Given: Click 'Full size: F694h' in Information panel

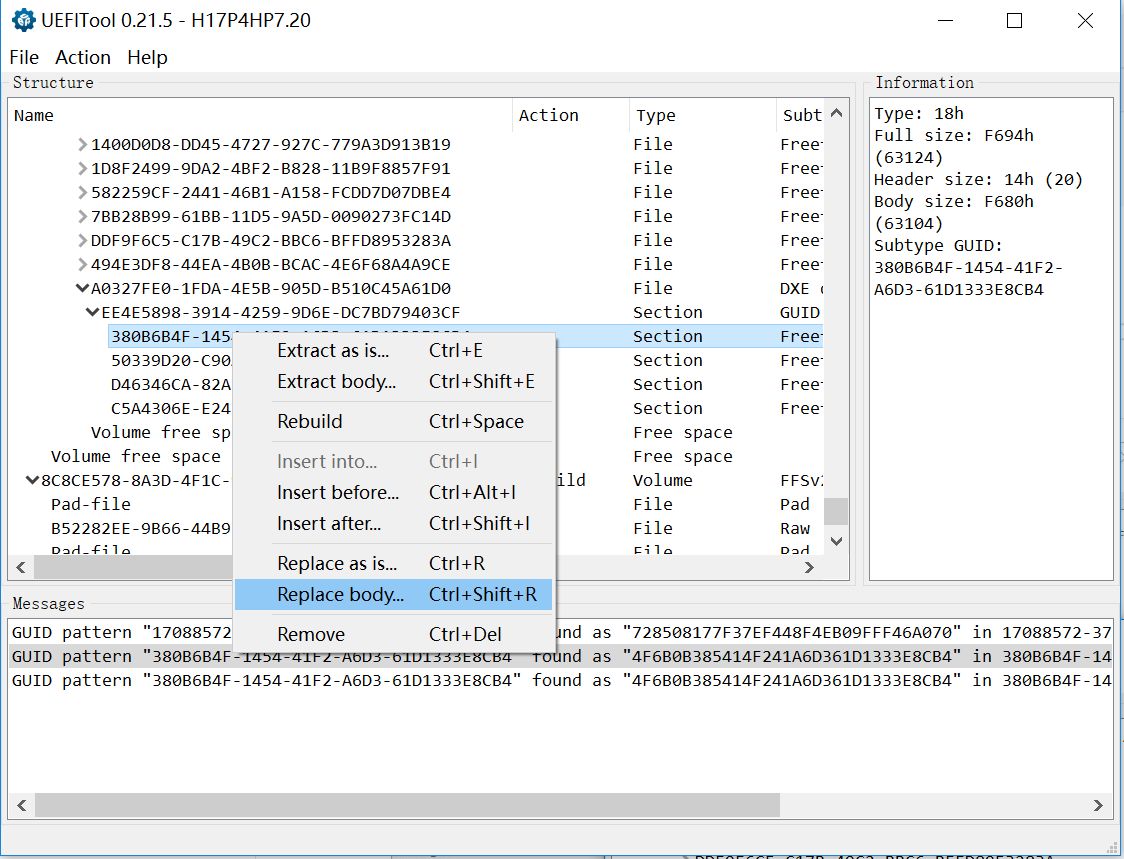Looking at the screenshot, I should pos(953,136).
